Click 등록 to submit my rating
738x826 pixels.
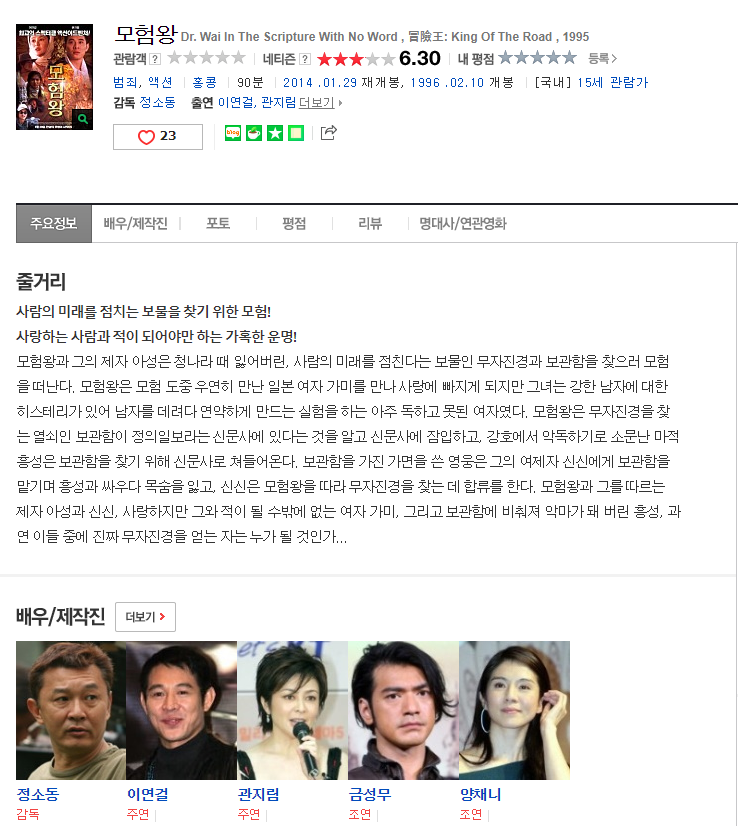pos(602,58)
